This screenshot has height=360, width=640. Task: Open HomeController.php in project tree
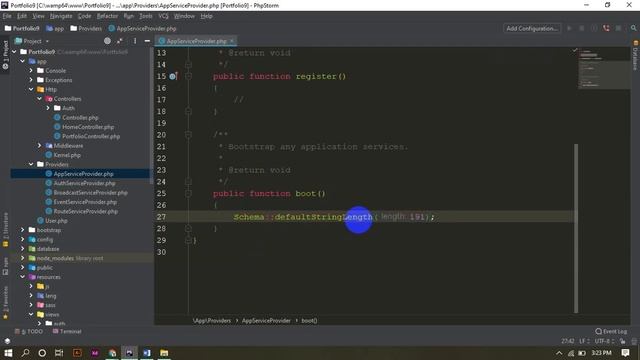tap(84, 127)
